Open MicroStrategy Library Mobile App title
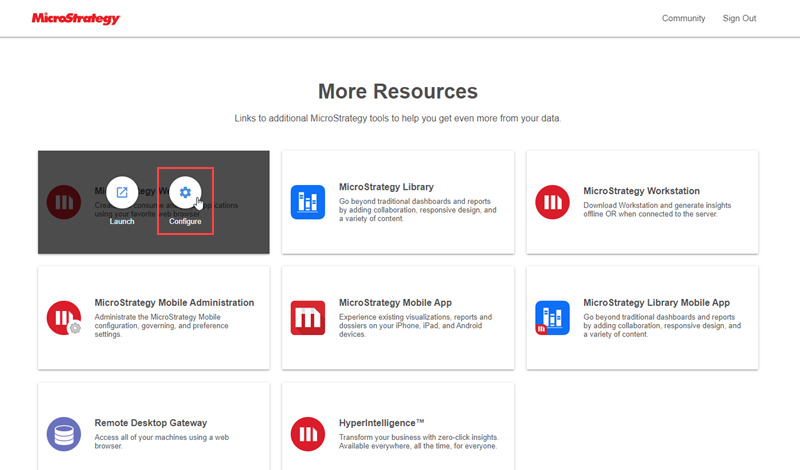800x470 pixels. click(x=657, y=303)
